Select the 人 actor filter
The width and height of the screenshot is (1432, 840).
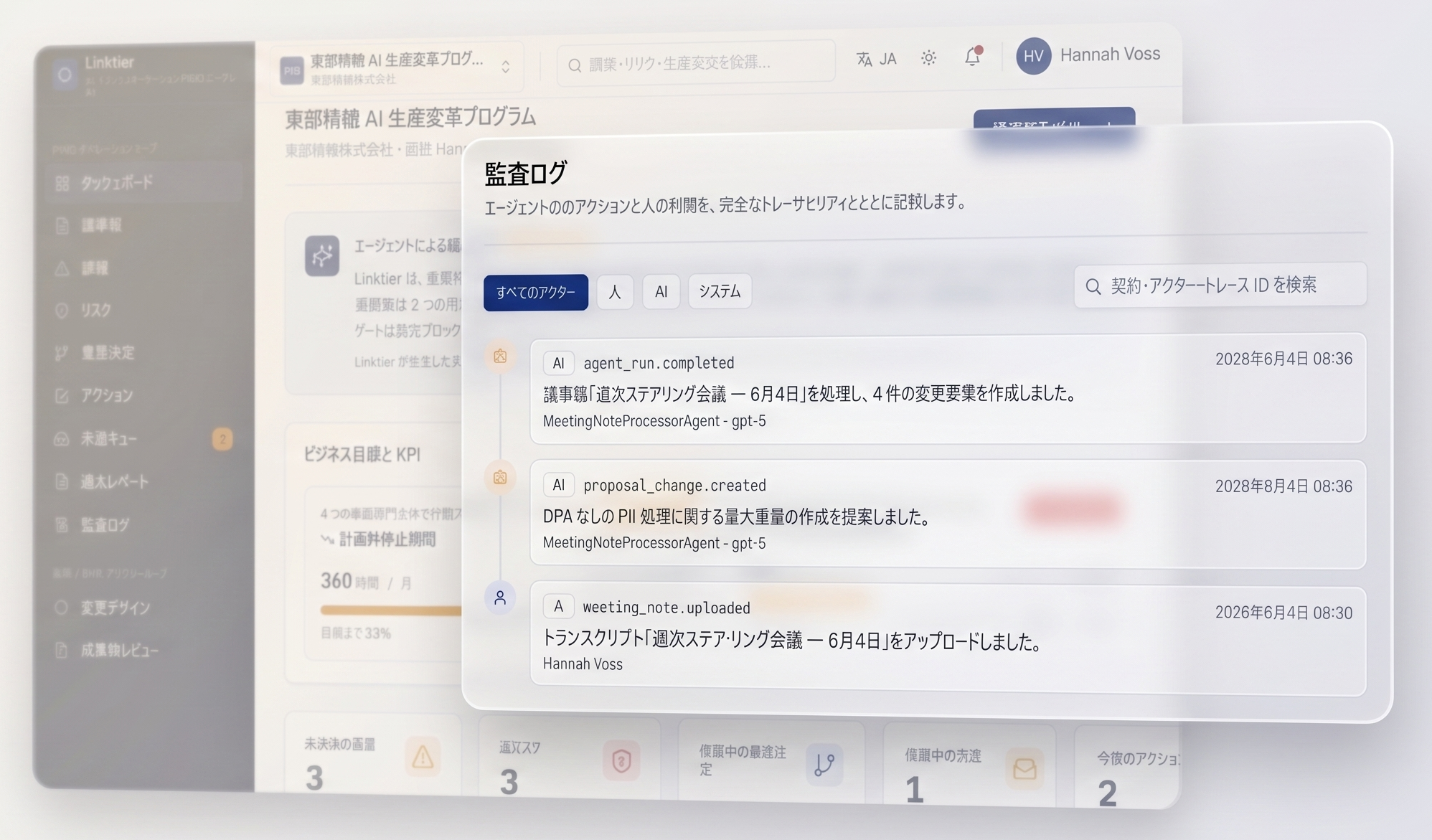[x=615, y=292]
